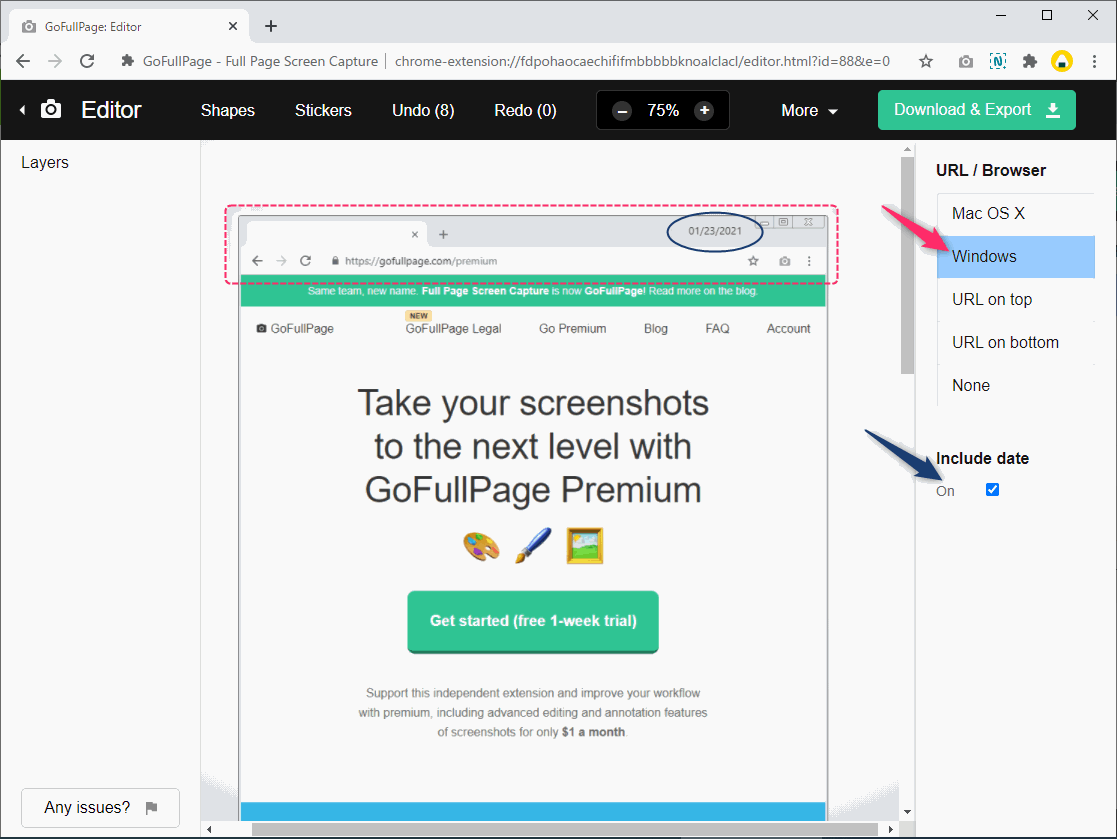Click Download & Export button
1117x839 pixels.
[977, 110]
